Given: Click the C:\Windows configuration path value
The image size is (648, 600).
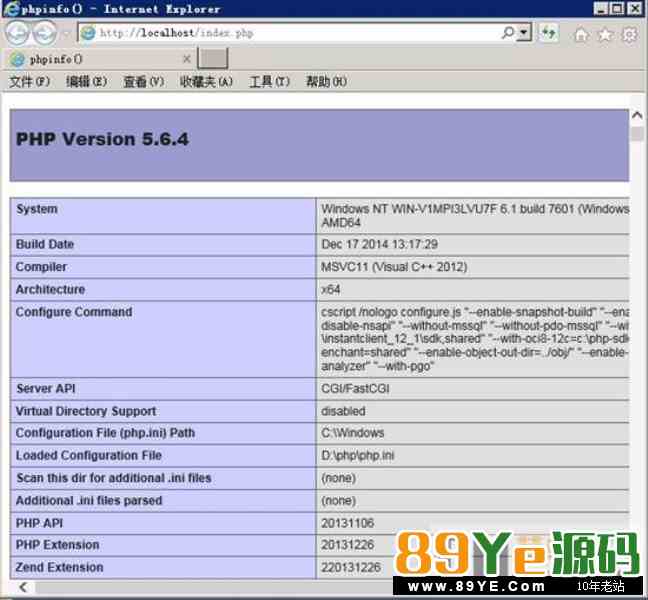Looking at the screenshot, I should (353, 433).
